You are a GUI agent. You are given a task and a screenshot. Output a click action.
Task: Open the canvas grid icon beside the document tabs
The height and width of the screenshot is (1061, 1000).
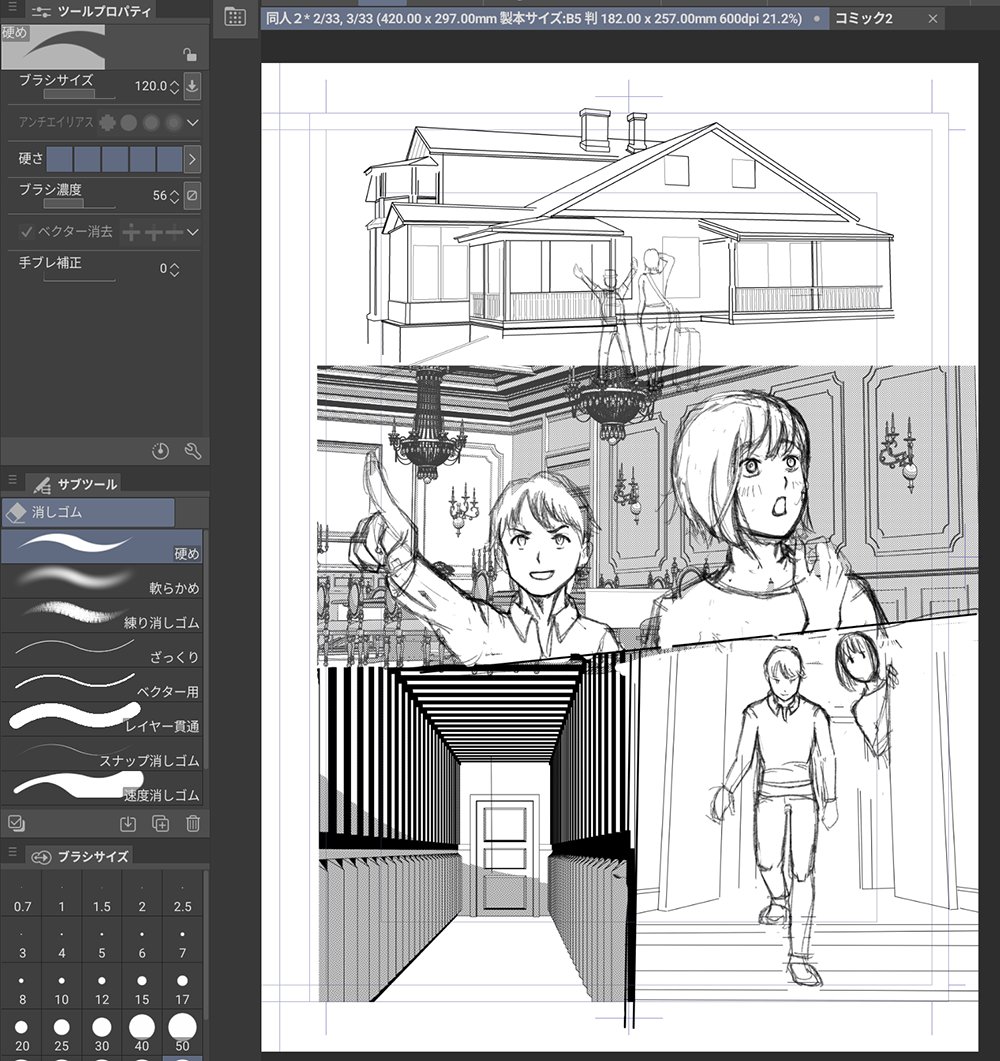[x=236, y=17]
